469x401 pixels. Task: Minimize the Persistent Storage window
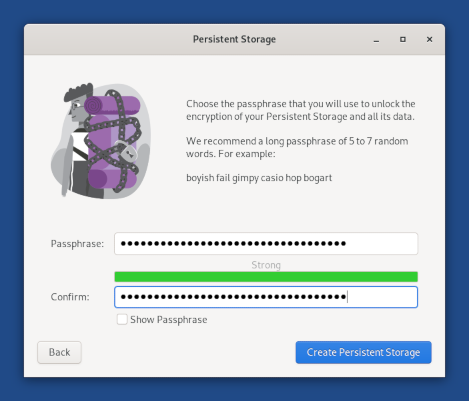point(376,40)
